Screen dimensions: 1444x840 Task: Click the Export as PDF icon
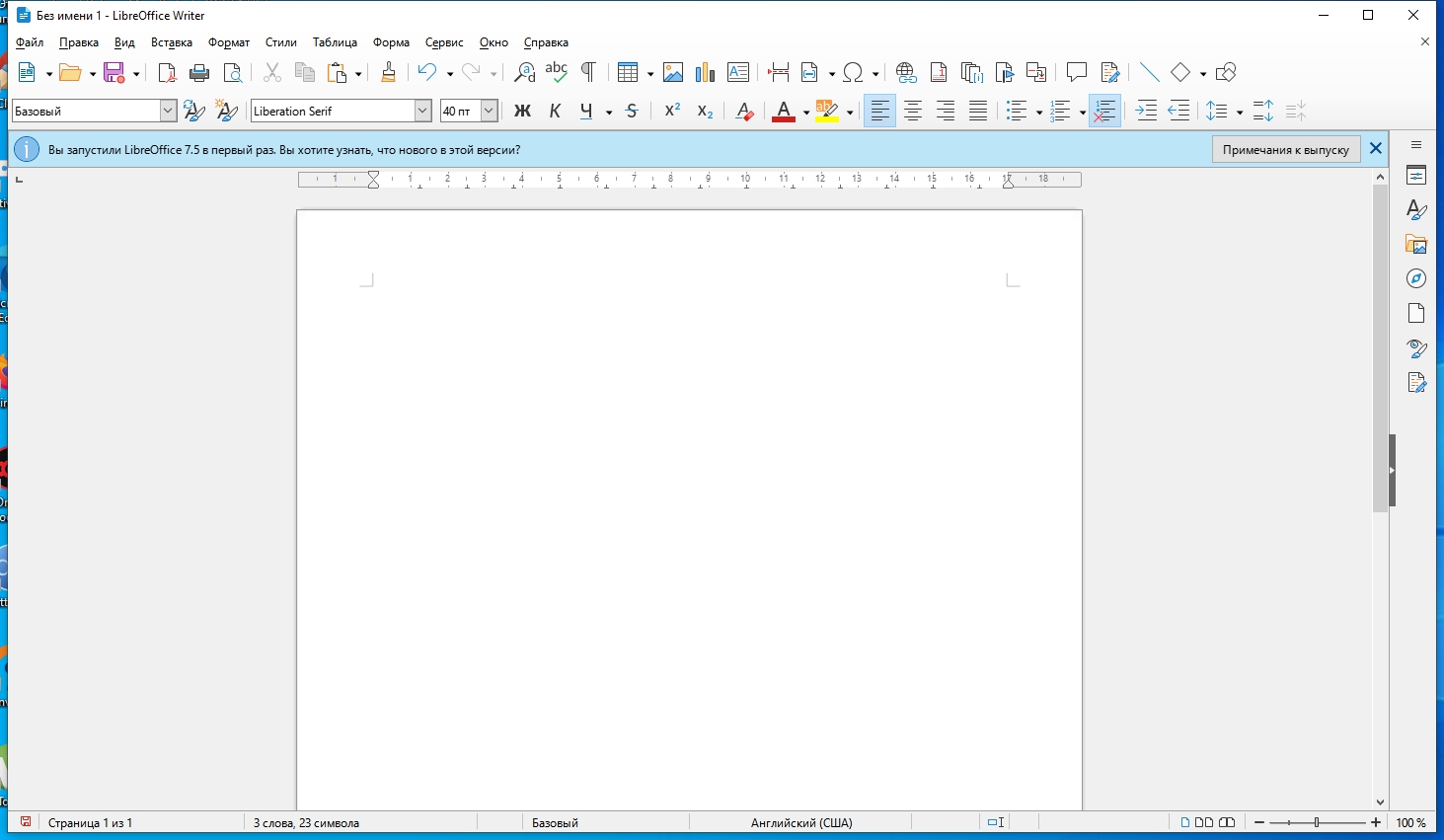click(x=167, y=73)
